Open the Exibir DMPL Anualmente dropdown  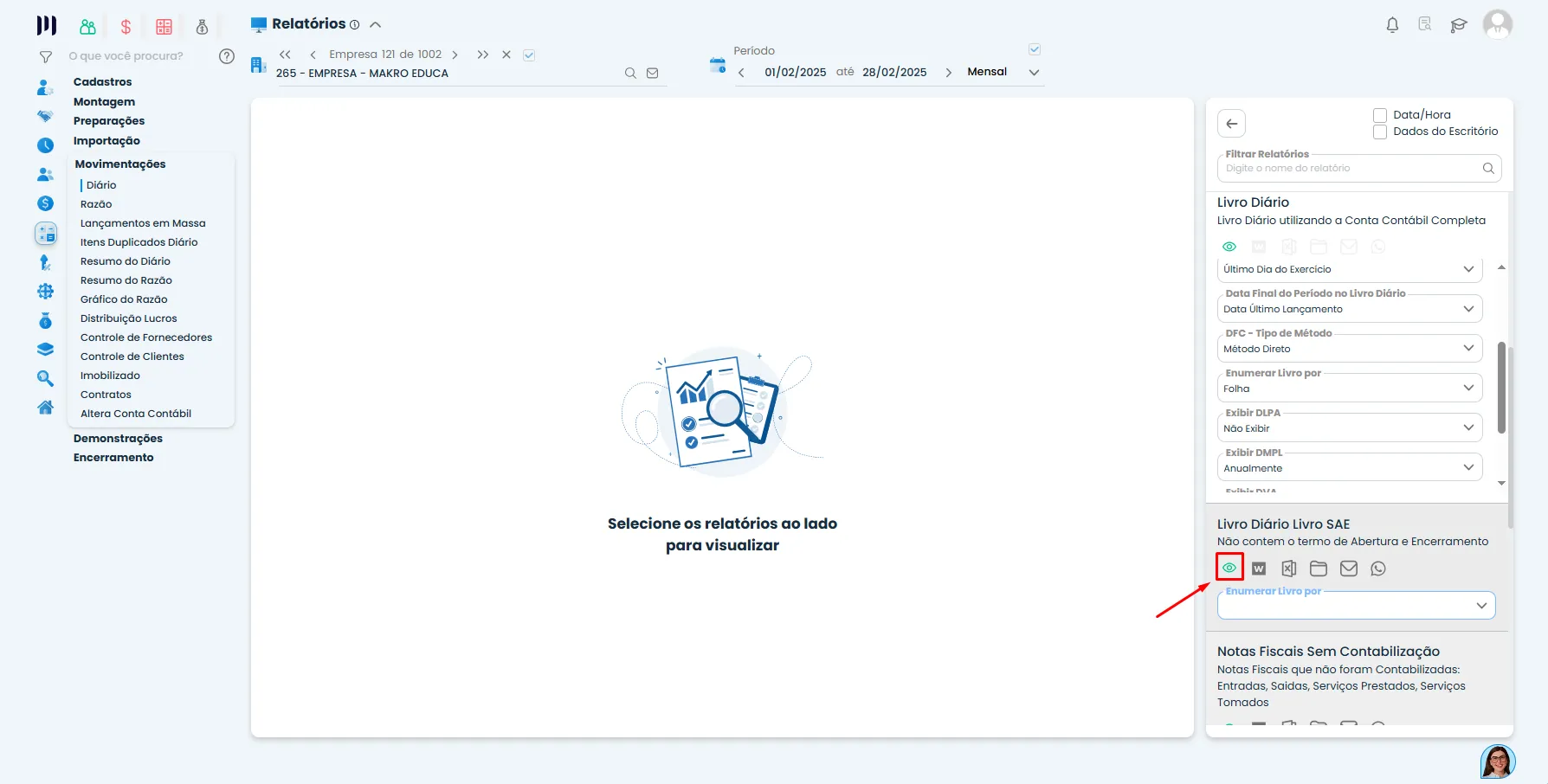1350,468
